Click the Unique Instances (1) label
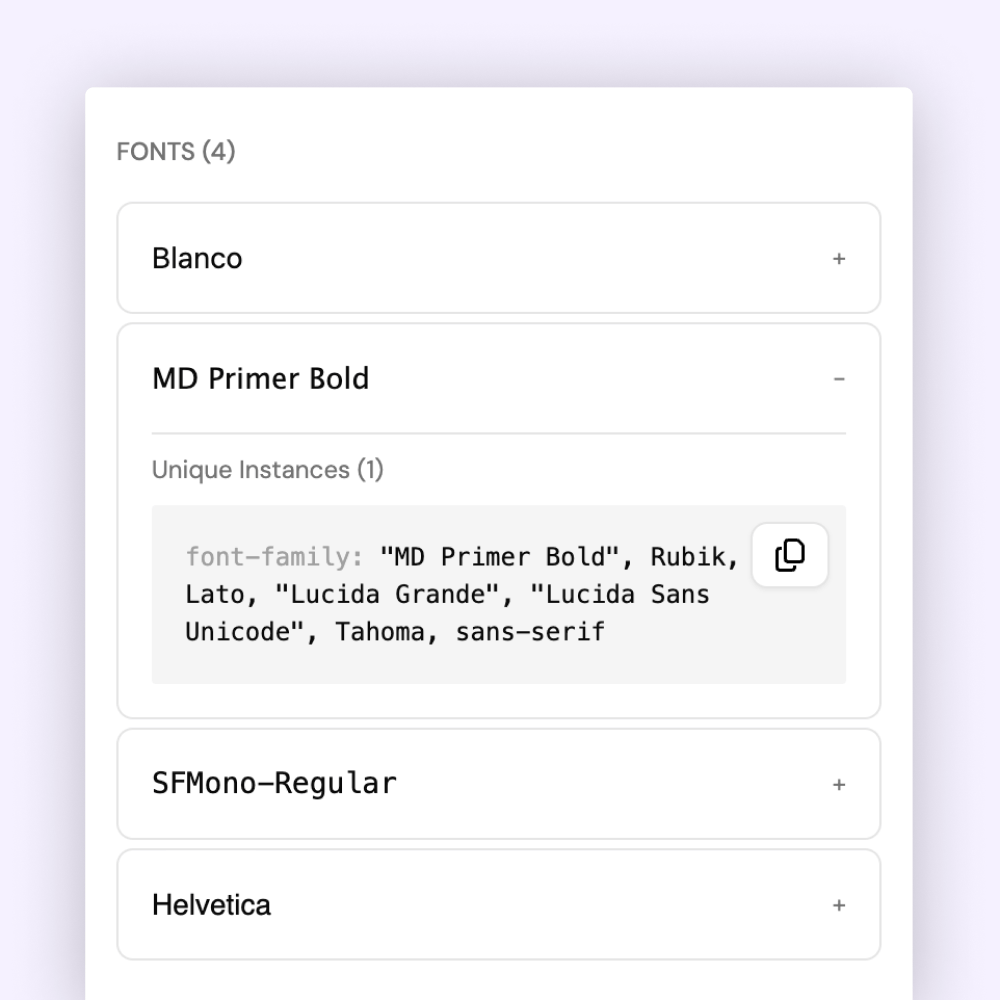The image size is (1000, 1000). [268, 469]
